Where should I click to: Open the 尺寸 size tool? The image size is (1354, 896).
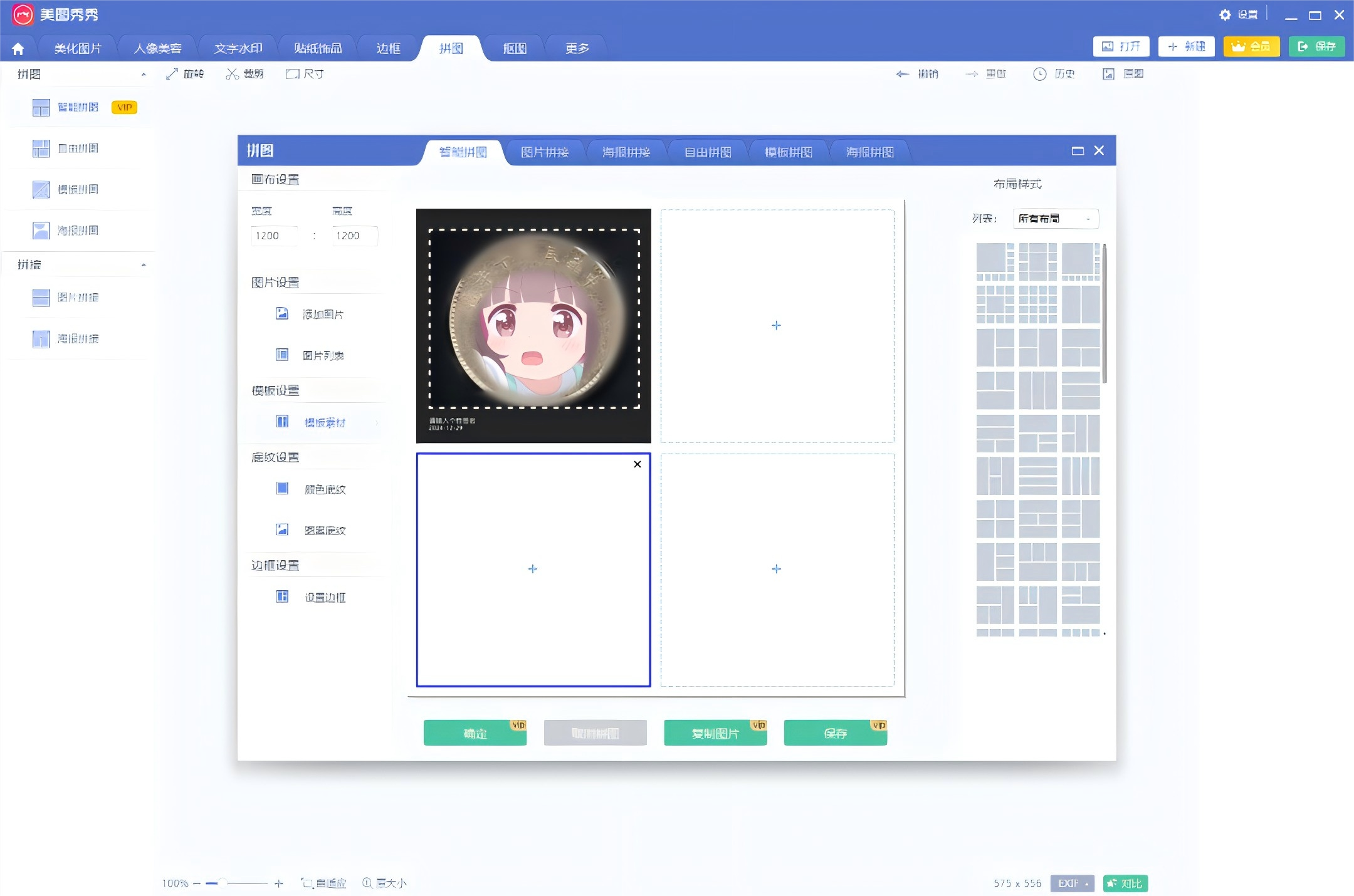pos(305,74)
